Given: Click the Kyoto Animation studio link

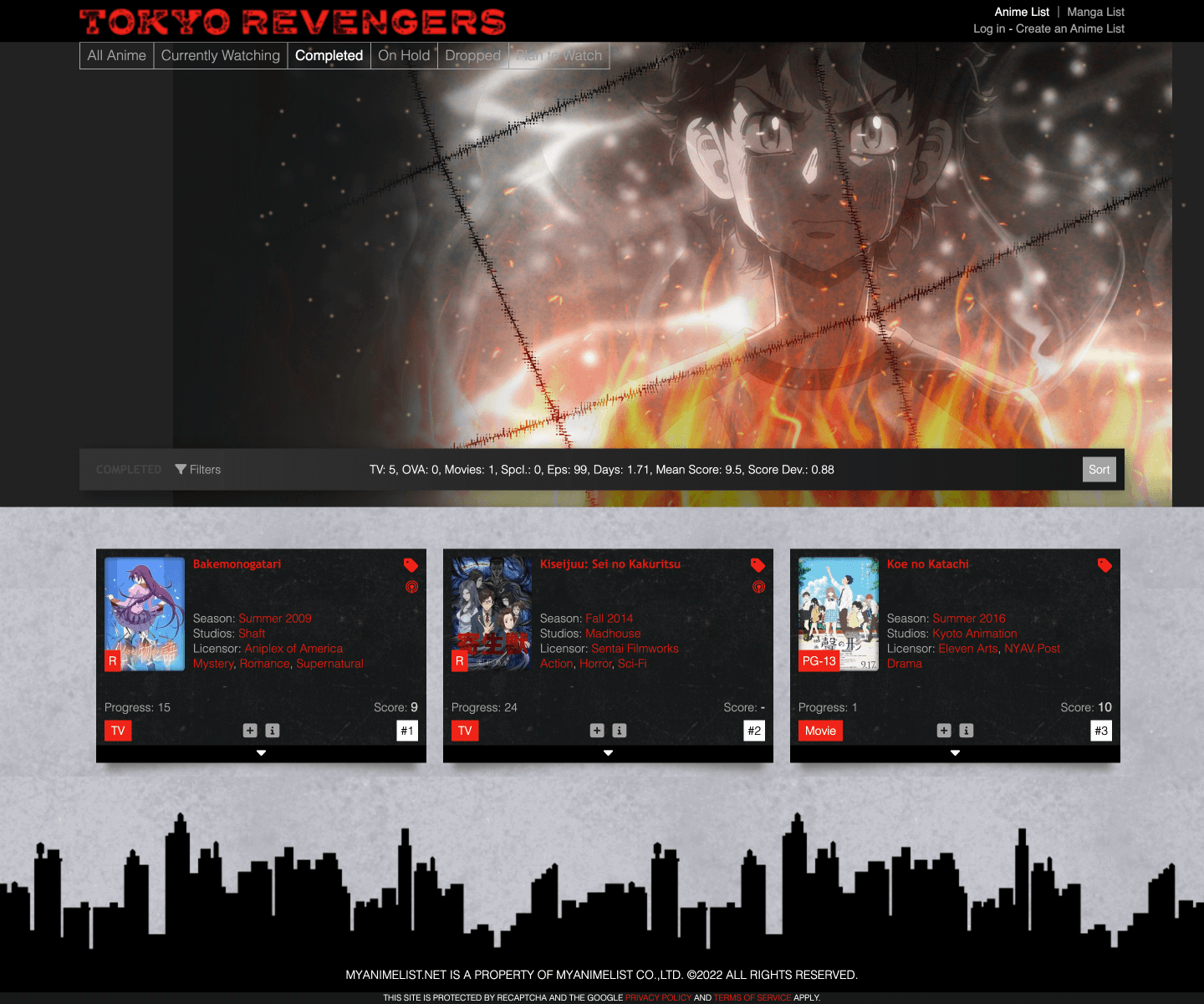Looking at the screenshot, I should pyautogui.click(x=975, y=634).
